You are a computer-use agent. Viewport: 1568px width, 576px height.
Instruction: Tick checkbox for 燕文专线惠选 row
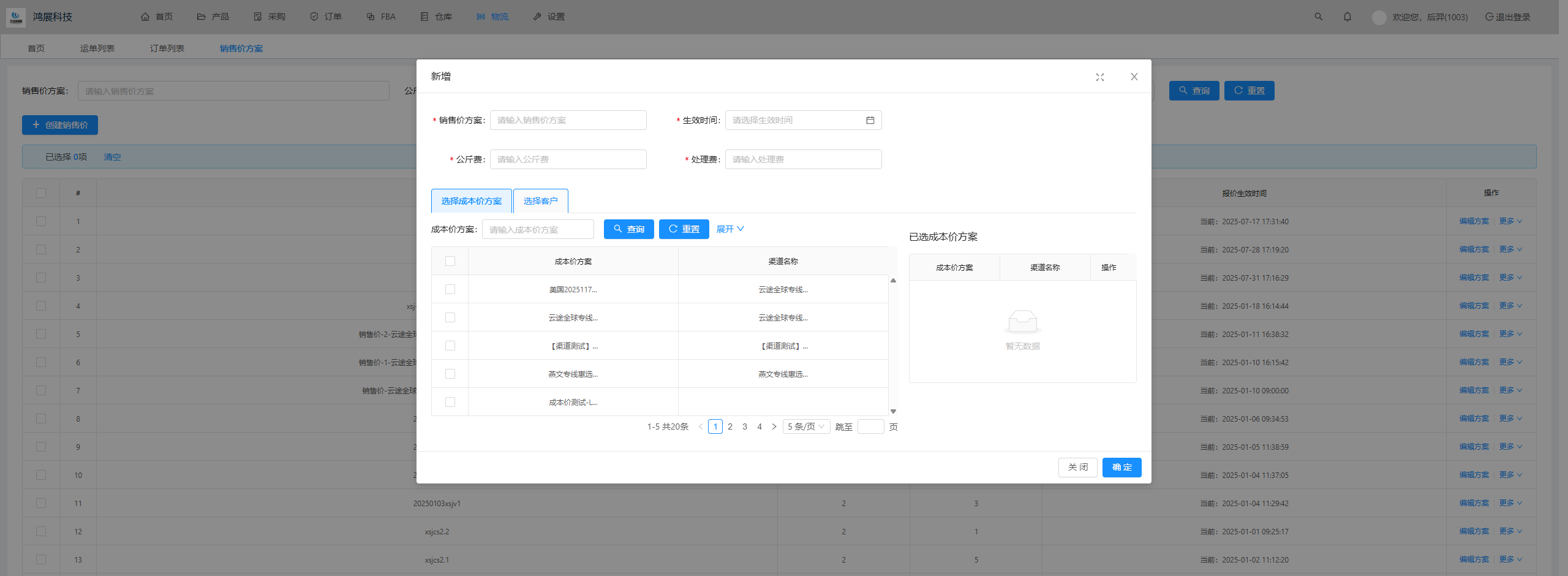(450, 374)
